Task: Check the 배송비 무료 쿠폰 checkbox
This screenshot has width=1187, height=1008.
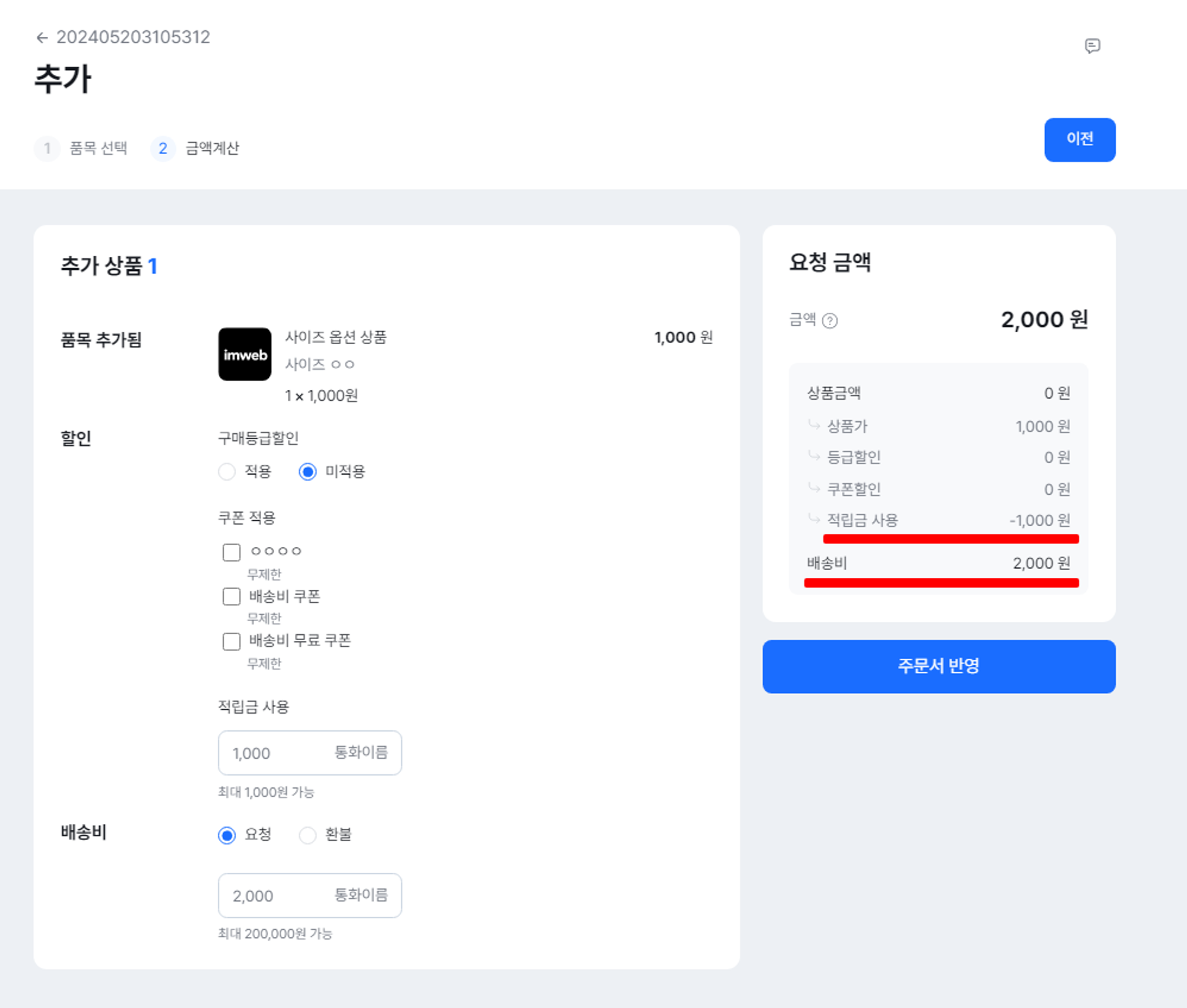Action: (231, 641)
